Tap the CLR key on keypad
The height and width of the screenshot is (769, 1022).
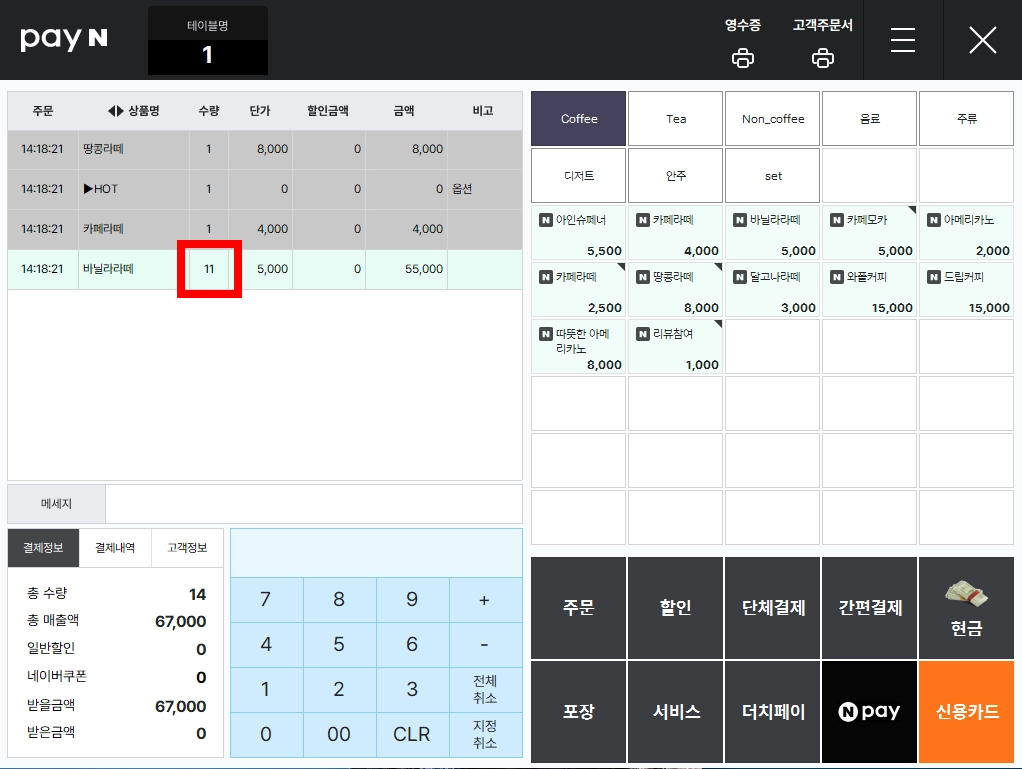tap(412, 734)
